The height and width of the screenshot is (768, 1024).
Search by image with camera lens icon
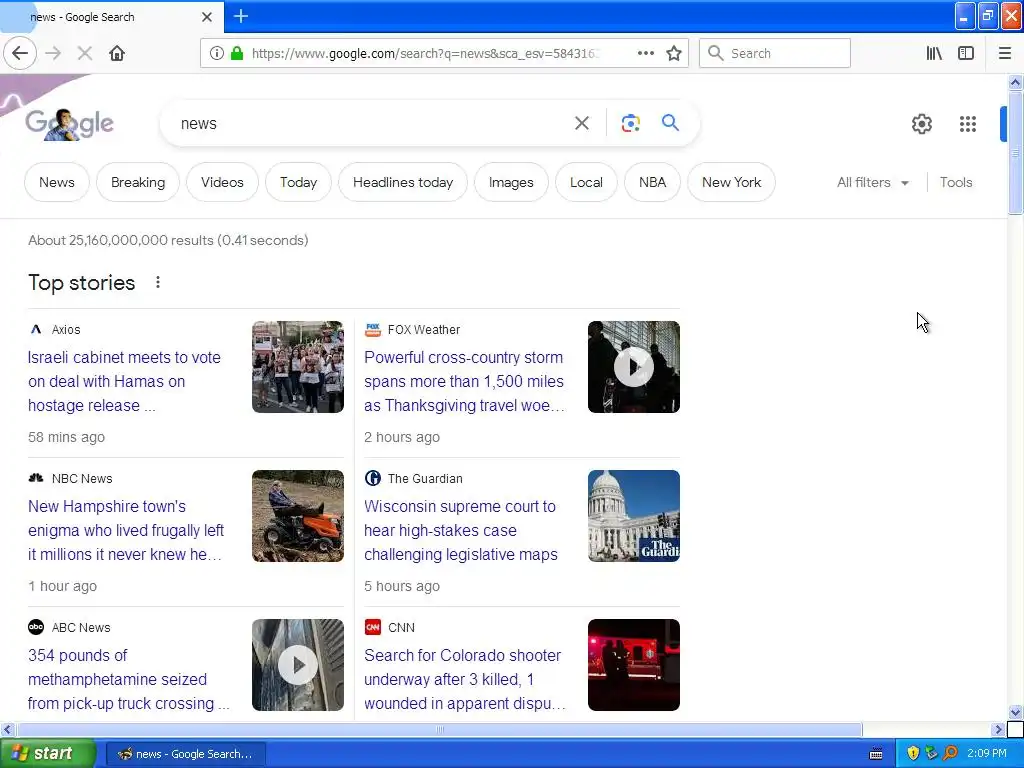click(x=630, y=123)
